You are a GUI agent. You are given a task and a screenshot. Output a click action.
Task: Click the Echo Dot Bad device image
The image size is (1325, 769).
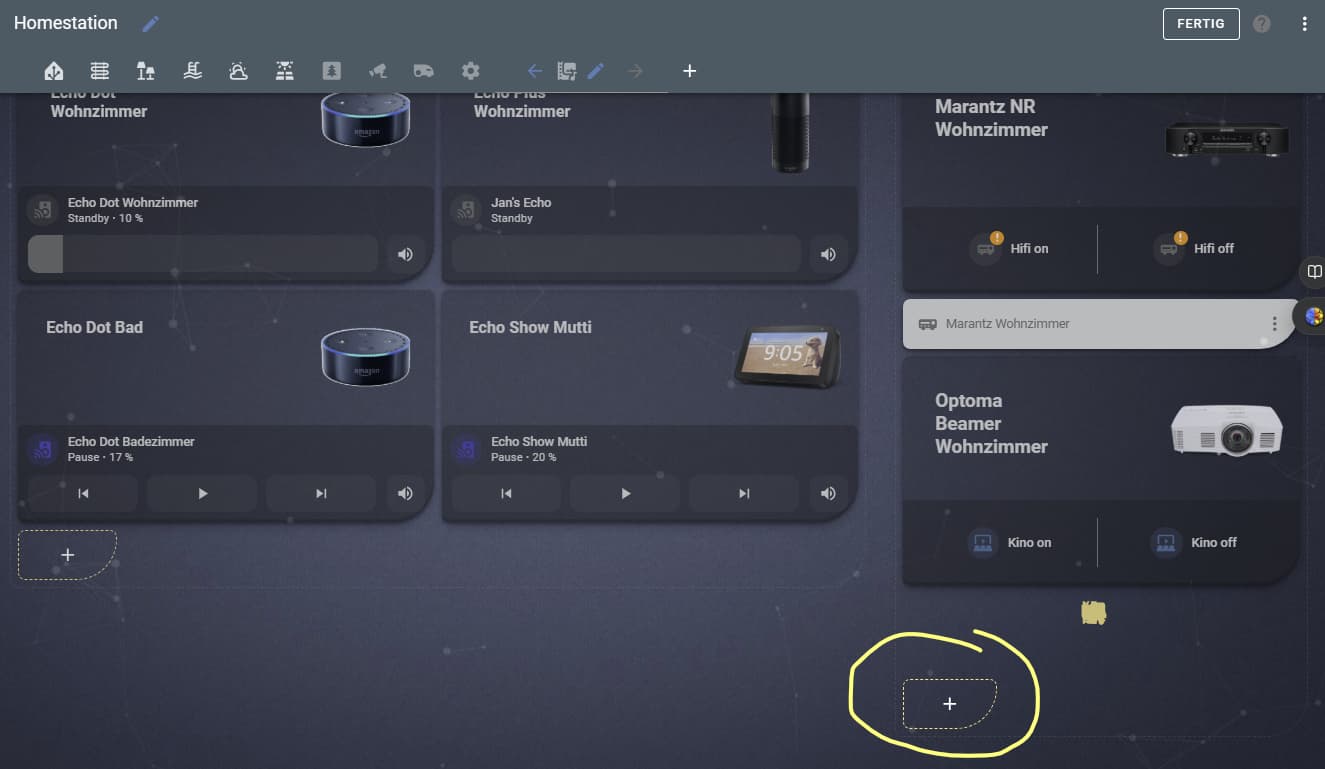(366, 356)
